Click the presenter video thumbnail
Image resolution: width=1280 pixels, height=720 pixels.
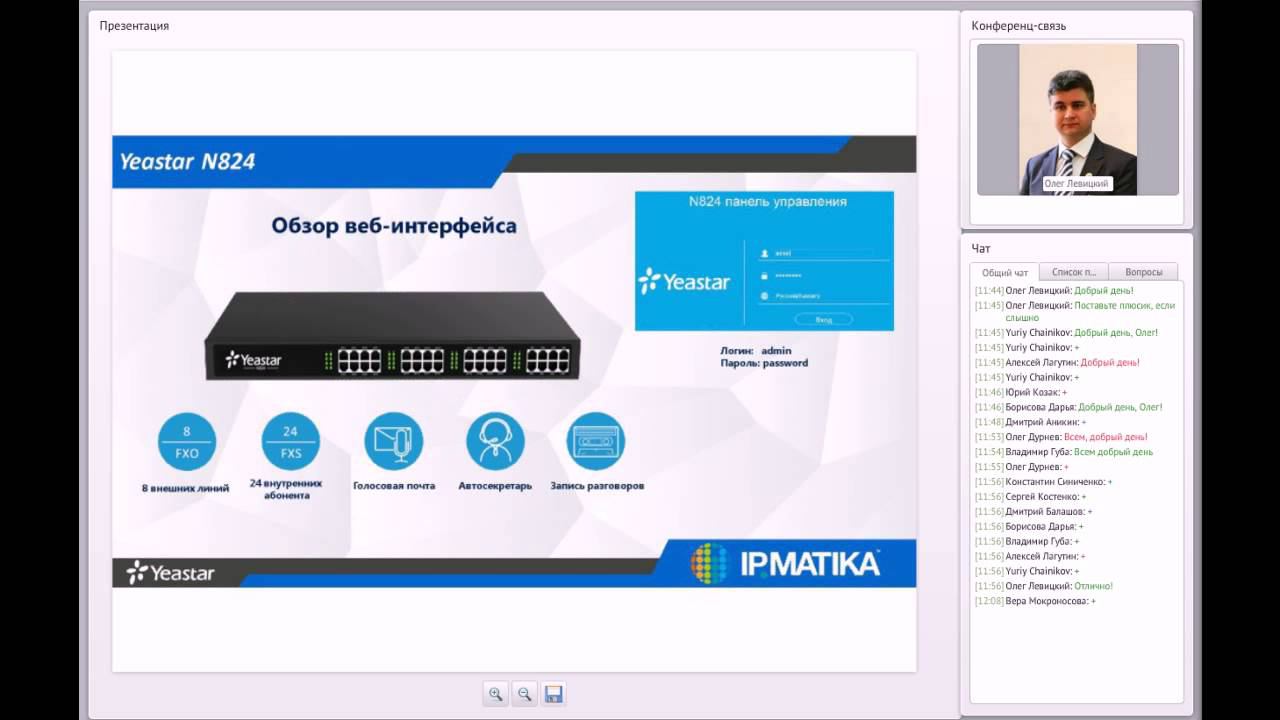coord(1078,119)
